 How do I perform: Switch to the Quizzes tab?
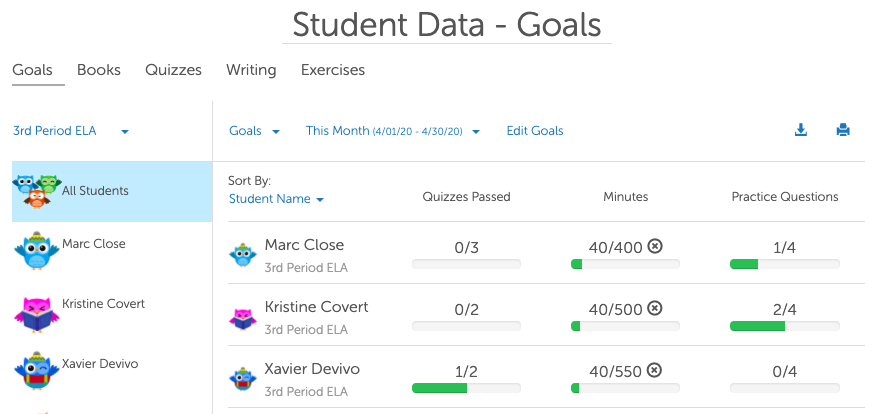click(x=173, y=70)
